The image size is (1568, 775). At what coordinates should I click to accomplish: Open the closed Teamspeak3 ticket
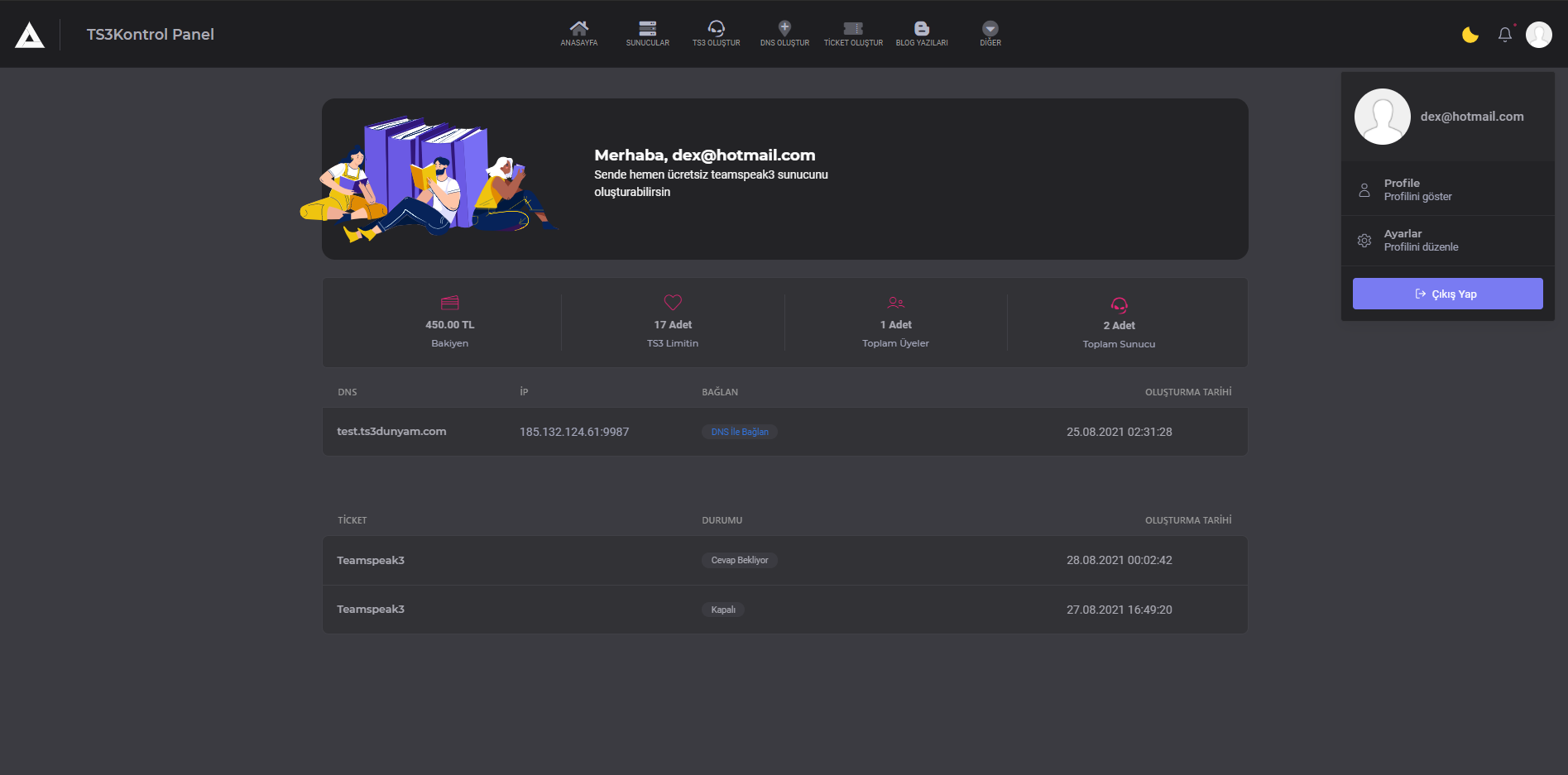click(371, 610)
